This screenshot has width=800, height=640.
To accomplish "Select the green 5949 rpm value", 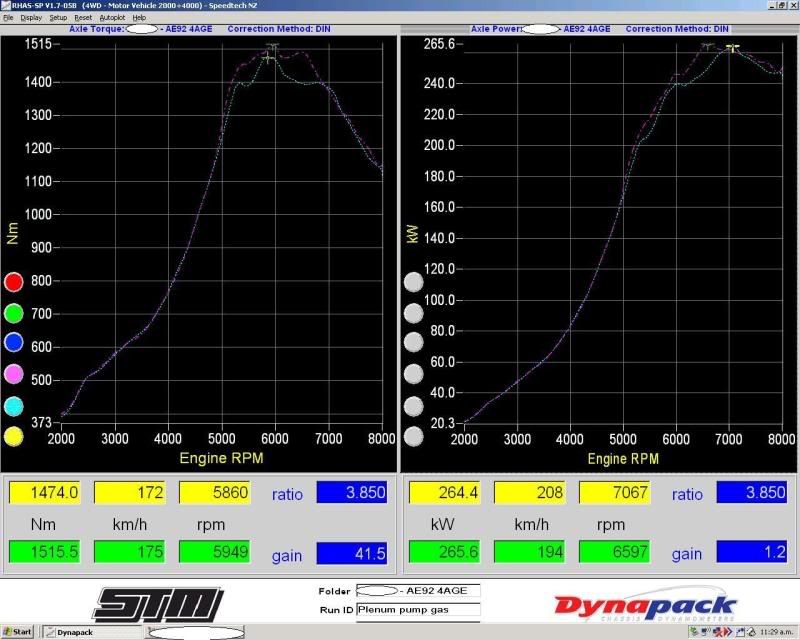I will point(215,552).
